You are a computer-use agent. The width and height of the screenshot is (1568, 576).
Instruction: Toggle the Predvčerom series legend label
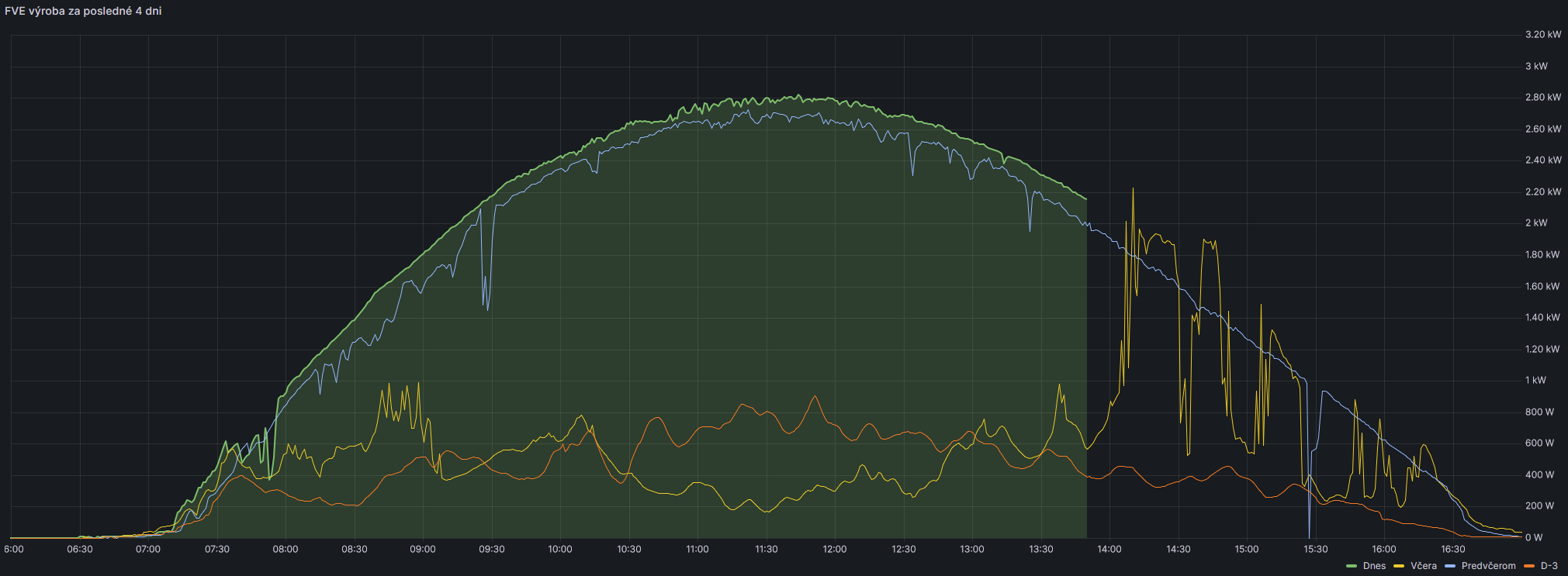(x=1488, y=566)
